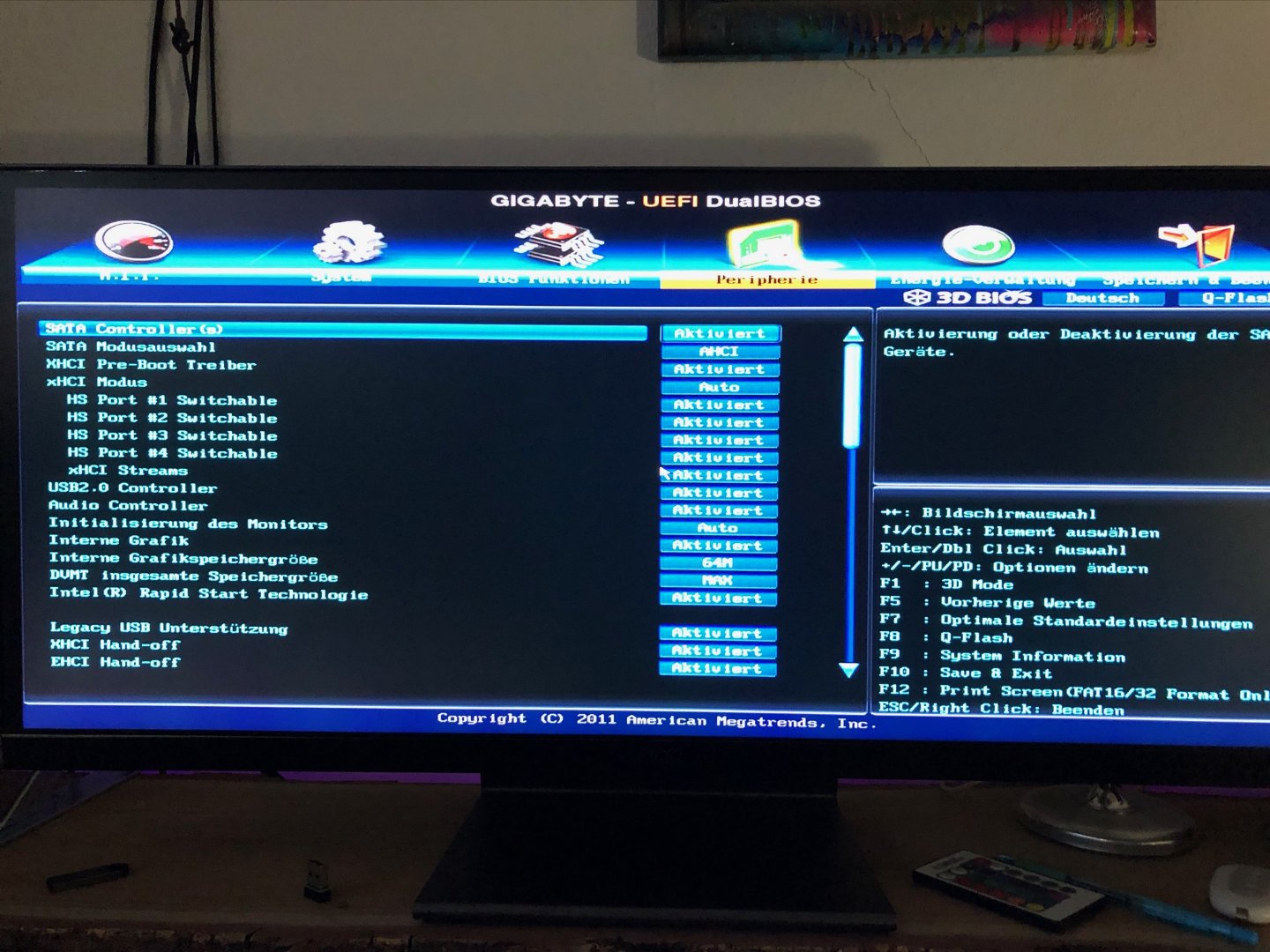
Task: Select the SATA Modusauswahl row label
Action: tap(131, 346)
